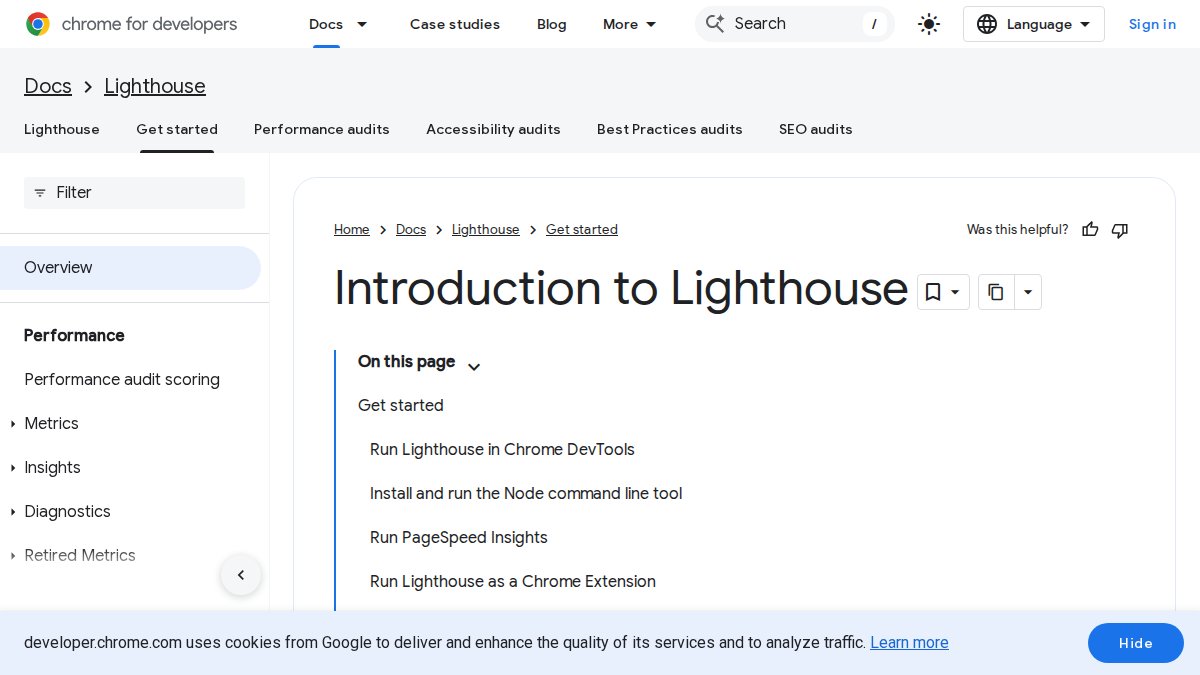Screen dimensions: 1200x675
Task: Toggle the light/dark theme icon
Action: coord(929,24)
